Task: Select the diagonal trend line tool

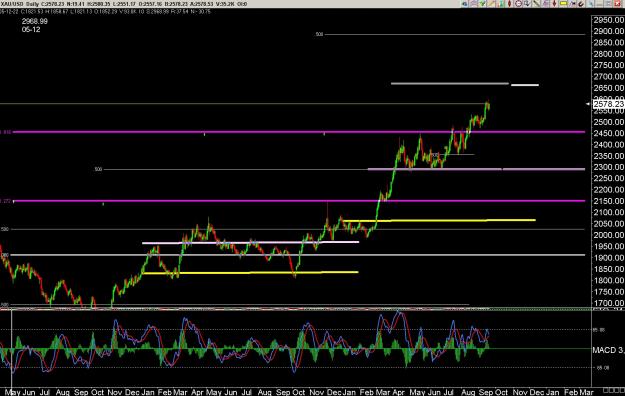Action: click(x=536, y=4)
